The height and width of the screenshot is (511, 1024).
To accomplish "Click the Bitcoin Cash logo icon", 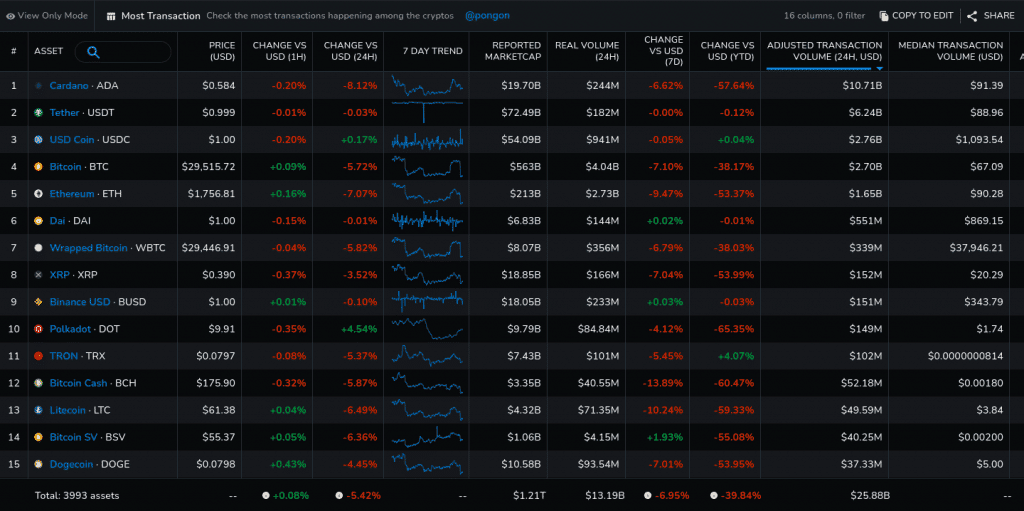I will point(38,383).
